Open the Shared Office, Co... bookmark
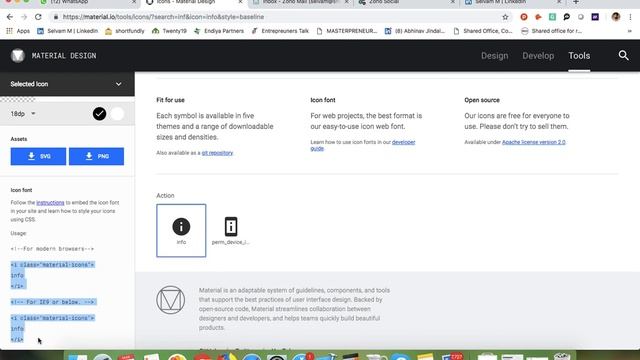The image size is (640, 360). pos(483,31)
